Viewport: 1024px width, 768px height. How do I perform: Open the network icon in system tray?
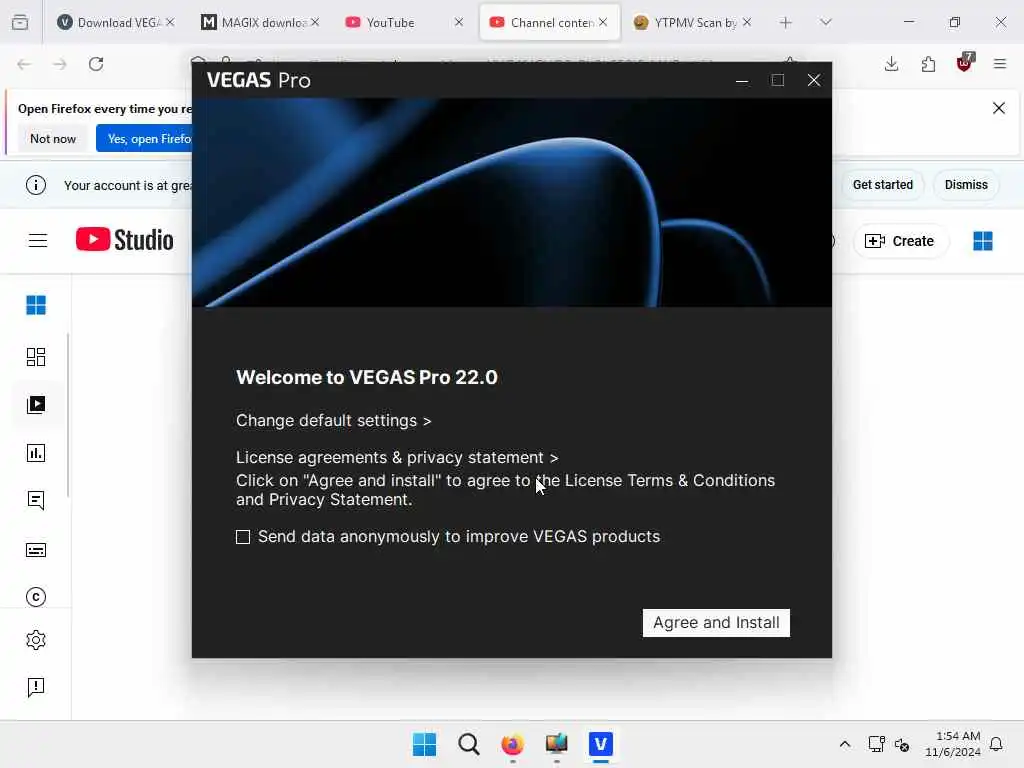[876, 744]
